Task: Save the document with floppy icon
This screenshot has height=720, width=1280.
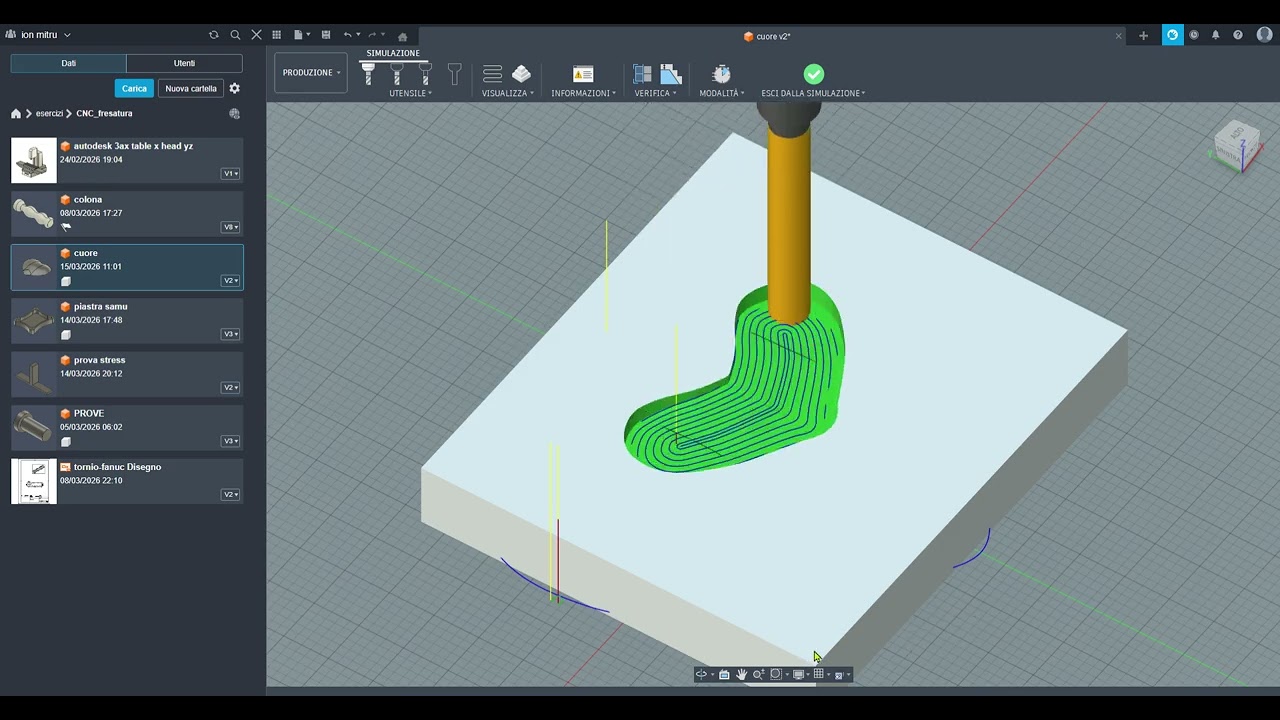Action: tap(325, 35)
